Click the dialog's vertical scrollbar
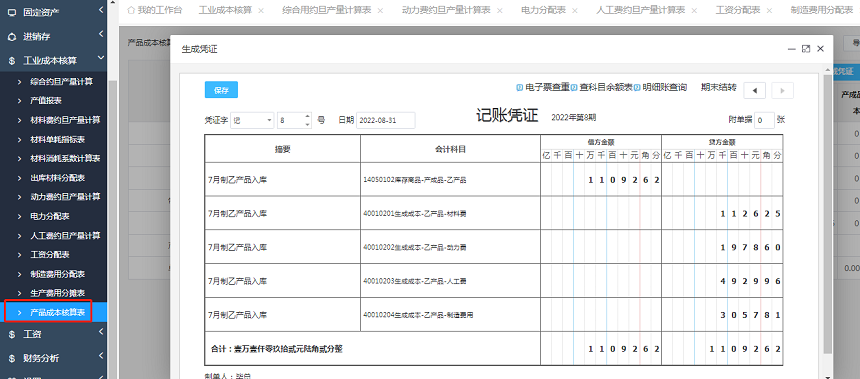This screenshot has height=379, width=860. [x=829, y=214]
